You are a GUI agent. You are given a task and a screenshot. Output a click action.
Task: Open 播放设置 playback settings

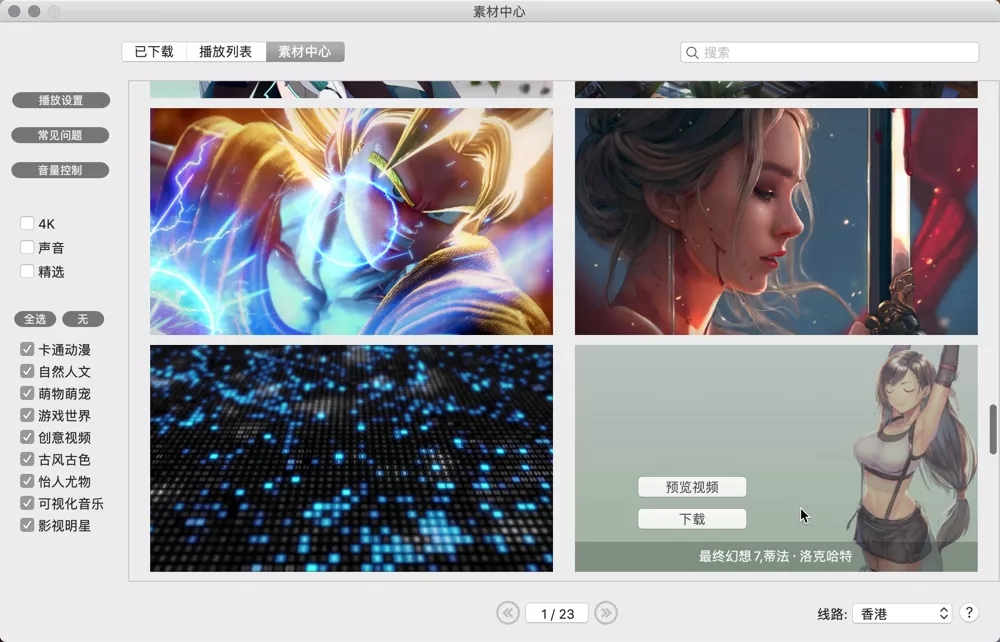pyautogui.click(x=61, y=100)
